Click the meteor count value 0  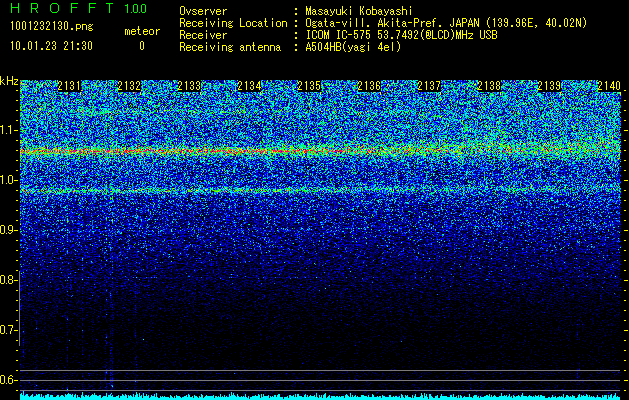(142, 46)
